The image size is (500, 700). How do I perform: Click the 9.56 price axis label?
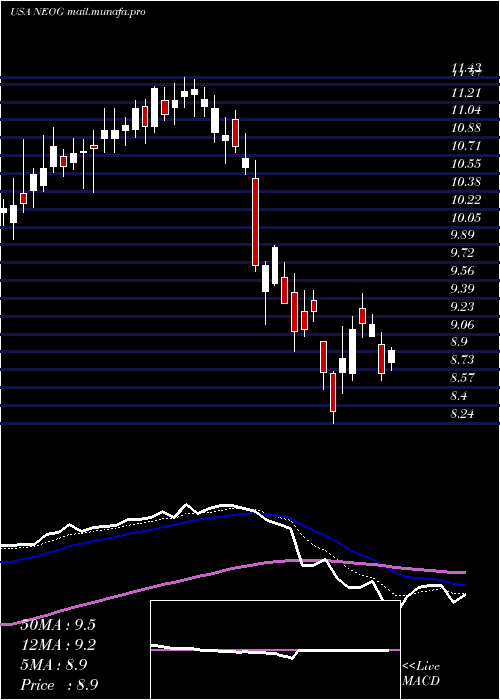(462, 271)
